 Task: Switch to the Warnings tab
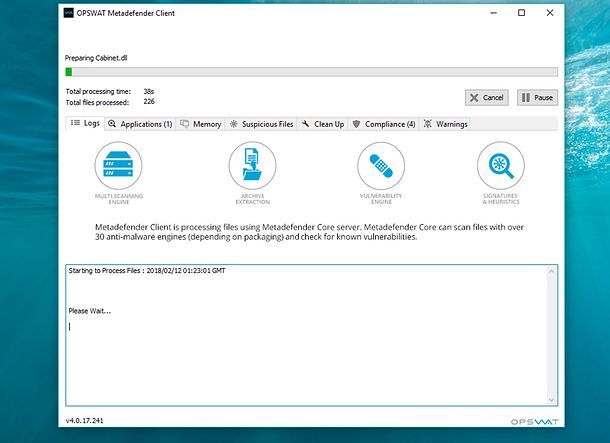[445, 124]
